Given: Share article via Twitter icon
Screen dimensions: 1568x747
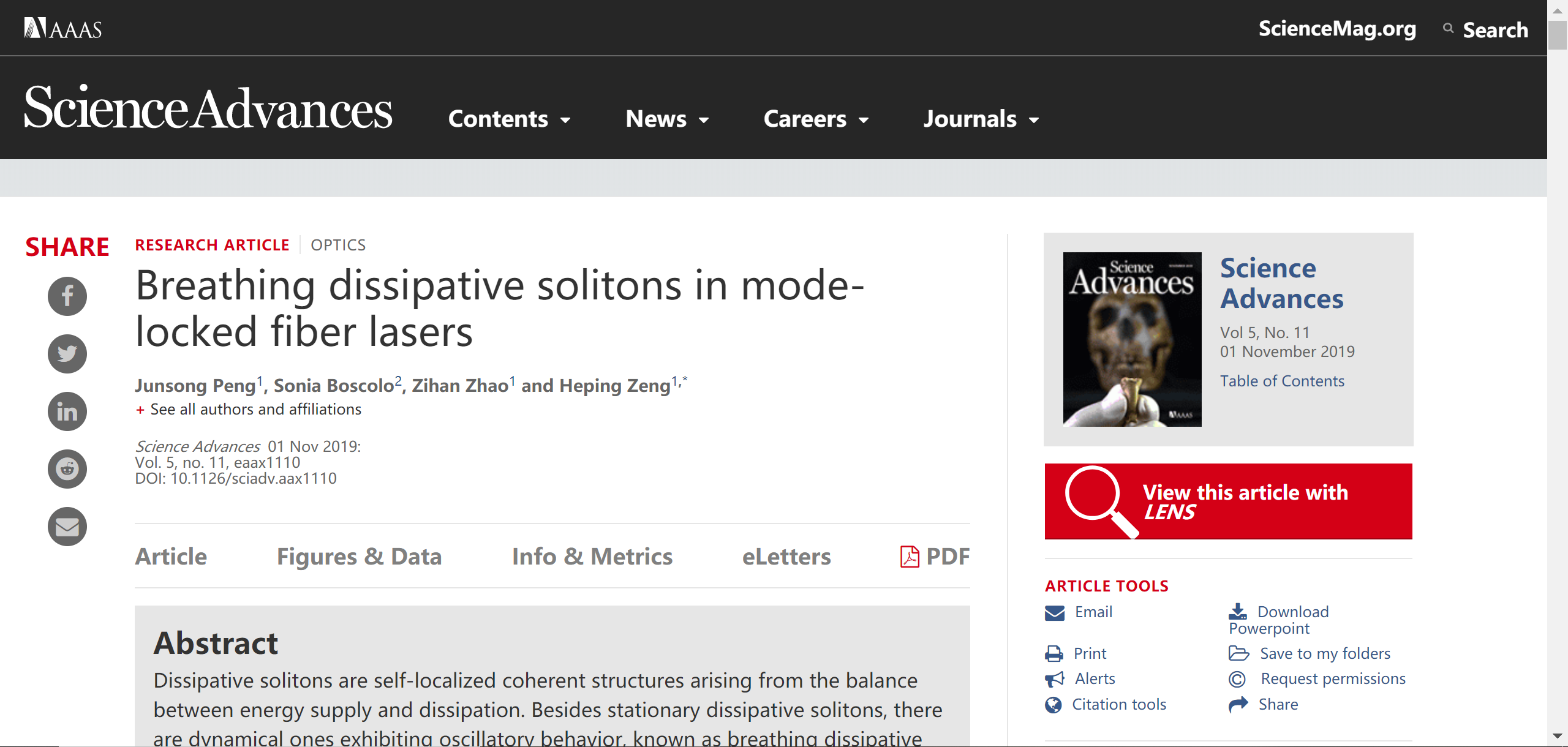Looking at the screenshot, I should point(67,354).
